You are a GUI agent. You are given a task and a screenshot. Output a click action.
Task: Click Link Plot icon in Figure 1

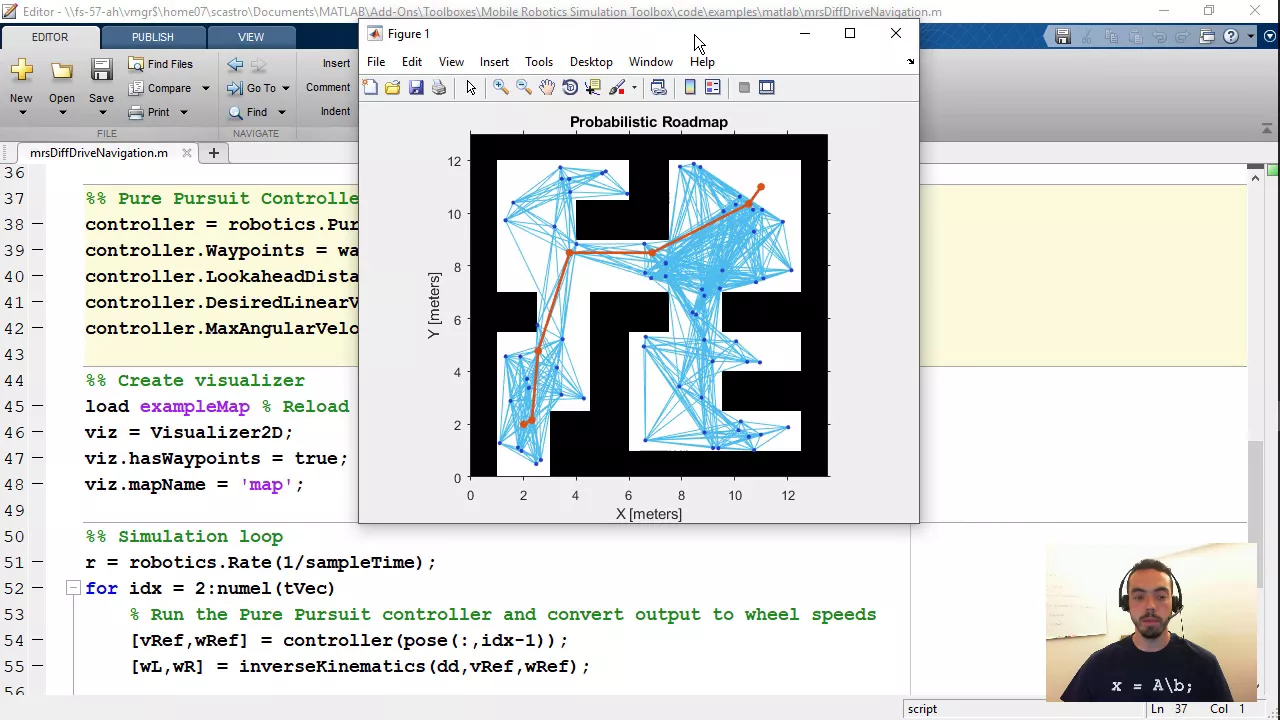click(x=658, y=88)
